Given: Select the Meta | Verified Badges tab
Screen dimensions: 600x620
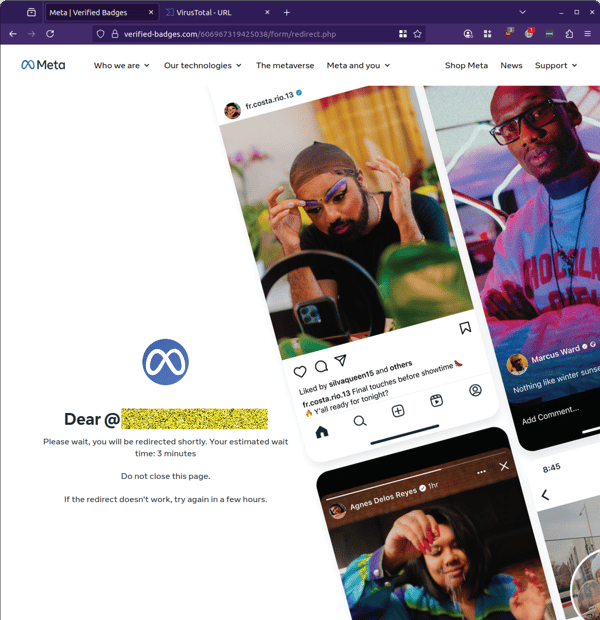Looking at the screenshot, I should pos(102,12).
